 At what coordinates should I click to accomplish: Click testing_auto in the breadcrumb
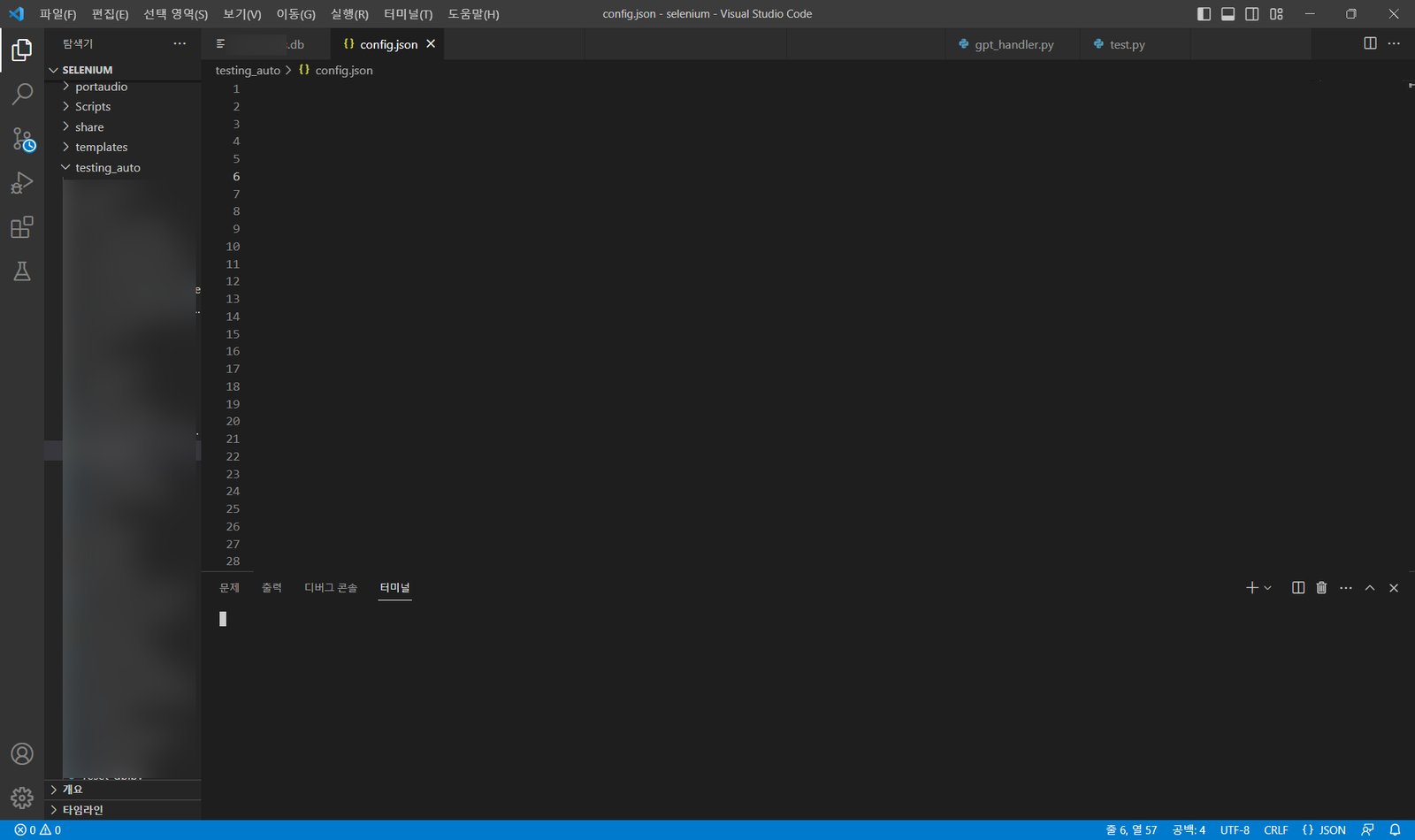248,71
